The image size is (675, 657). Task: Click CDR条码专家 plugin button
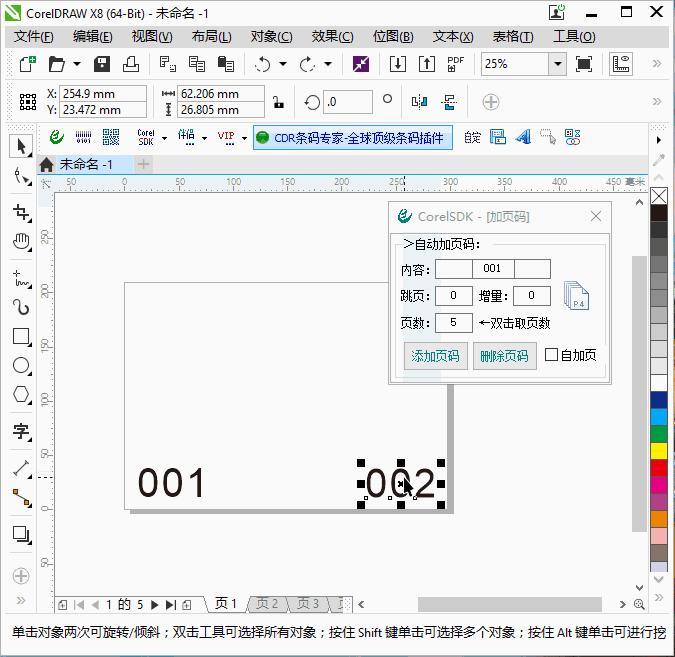pos(353,138)
